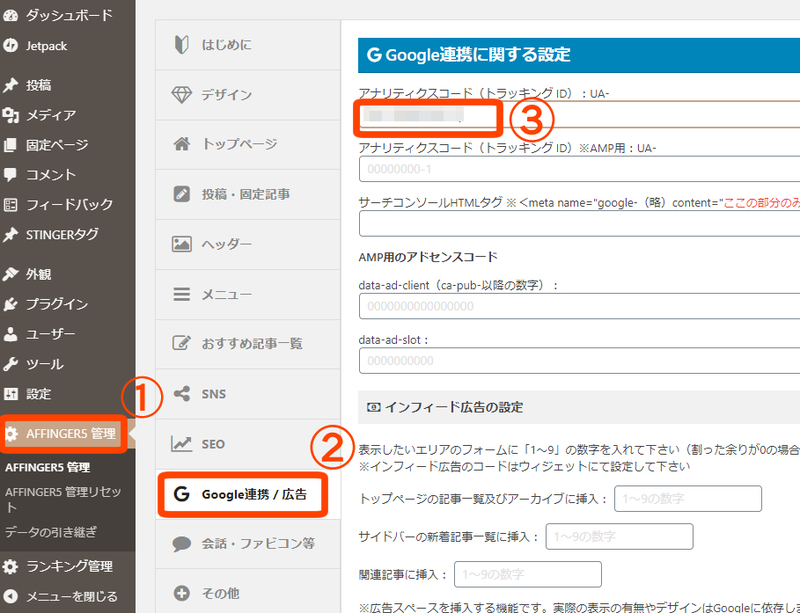800x613 pixels.
Task: Click the pencil icon beside 投稿・固定記事
Action: 182,194
